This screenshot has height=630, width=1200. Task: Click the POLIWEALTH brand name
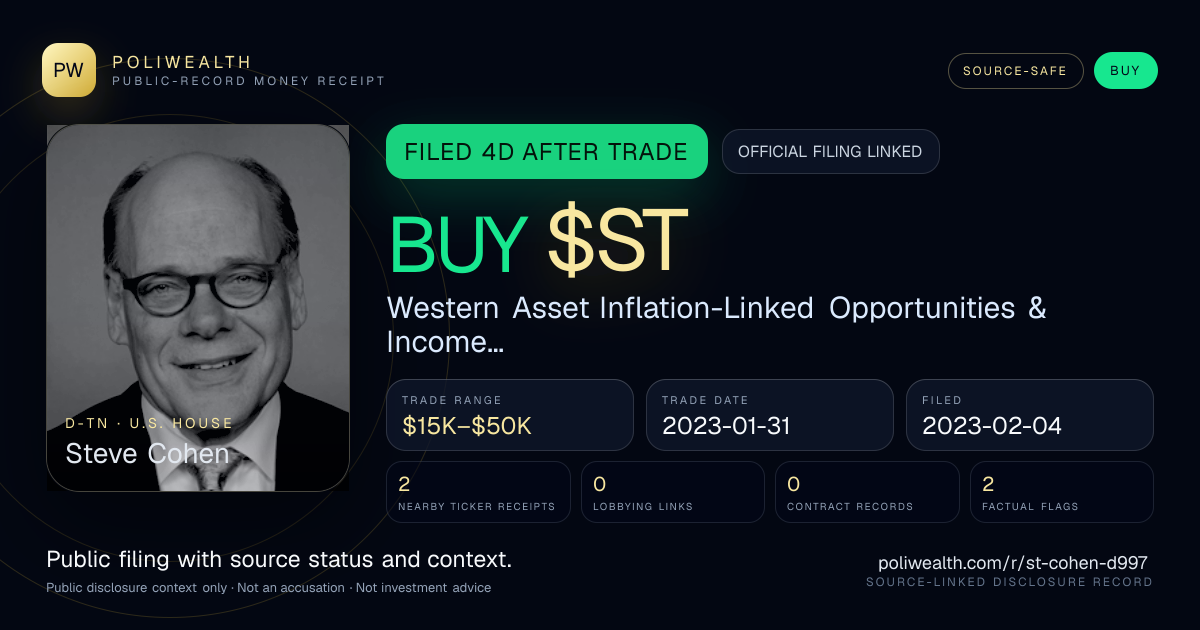(x=182, y=62)
